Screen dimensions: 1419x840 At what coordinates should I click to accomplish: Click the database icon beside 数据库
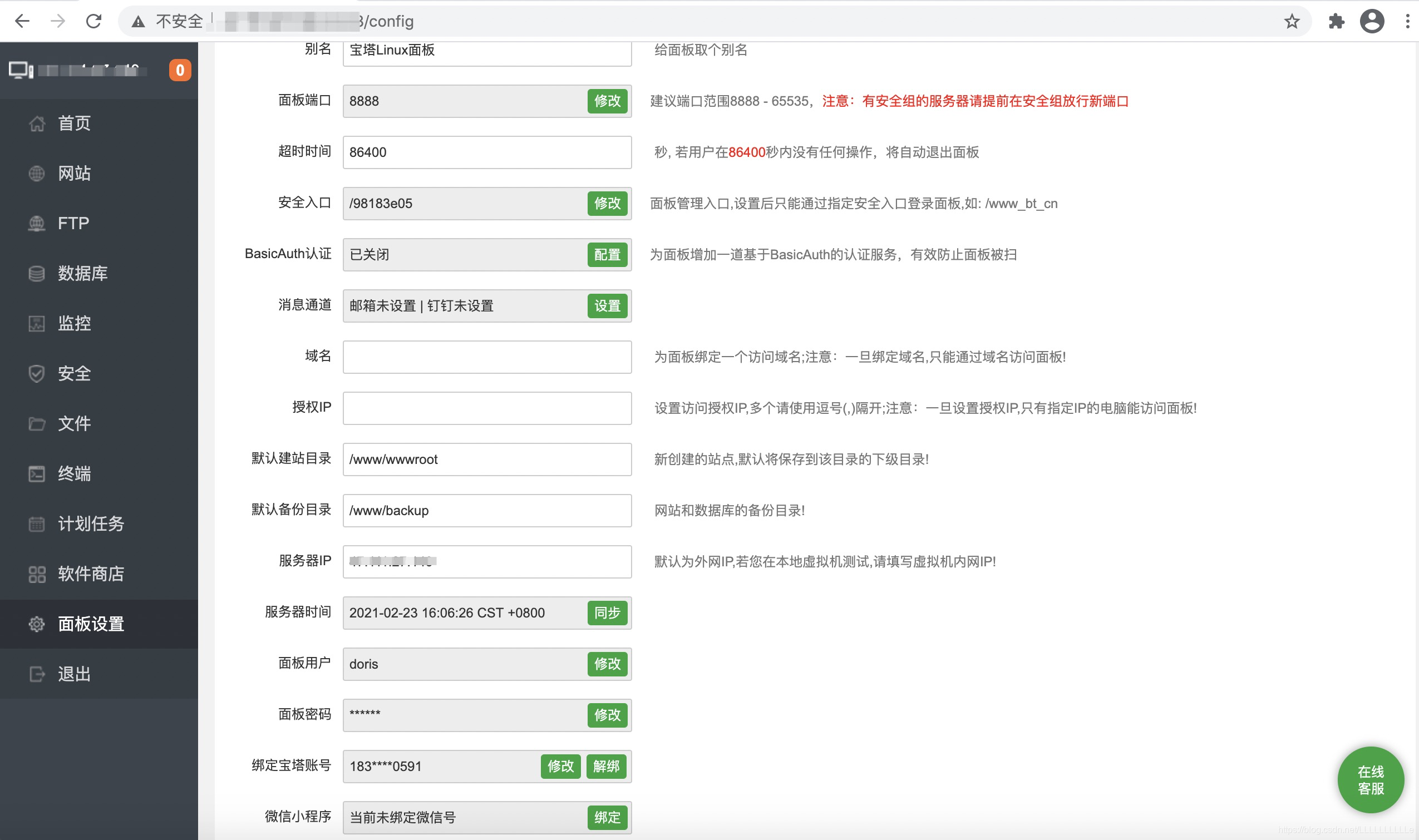coord(37,273)
